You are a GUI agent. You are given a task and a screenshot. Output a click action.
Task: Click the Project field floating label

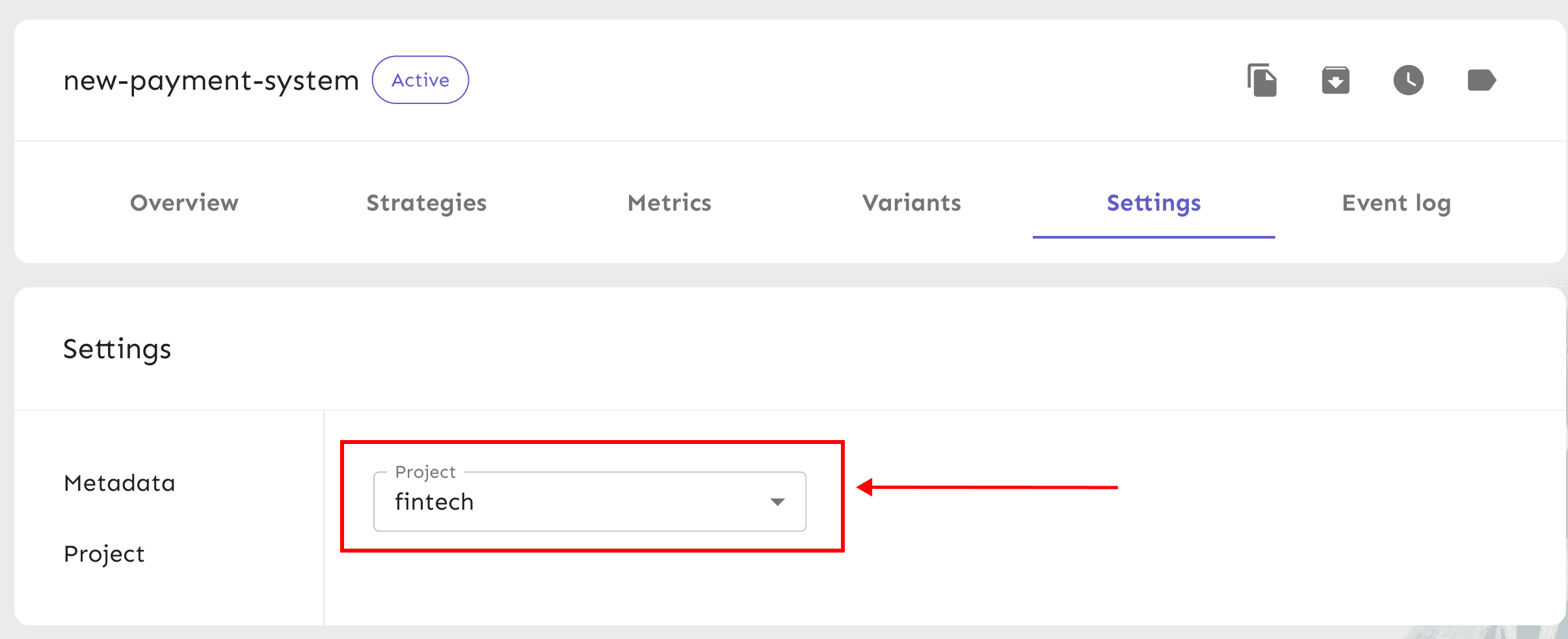click(x=425, y=472)
